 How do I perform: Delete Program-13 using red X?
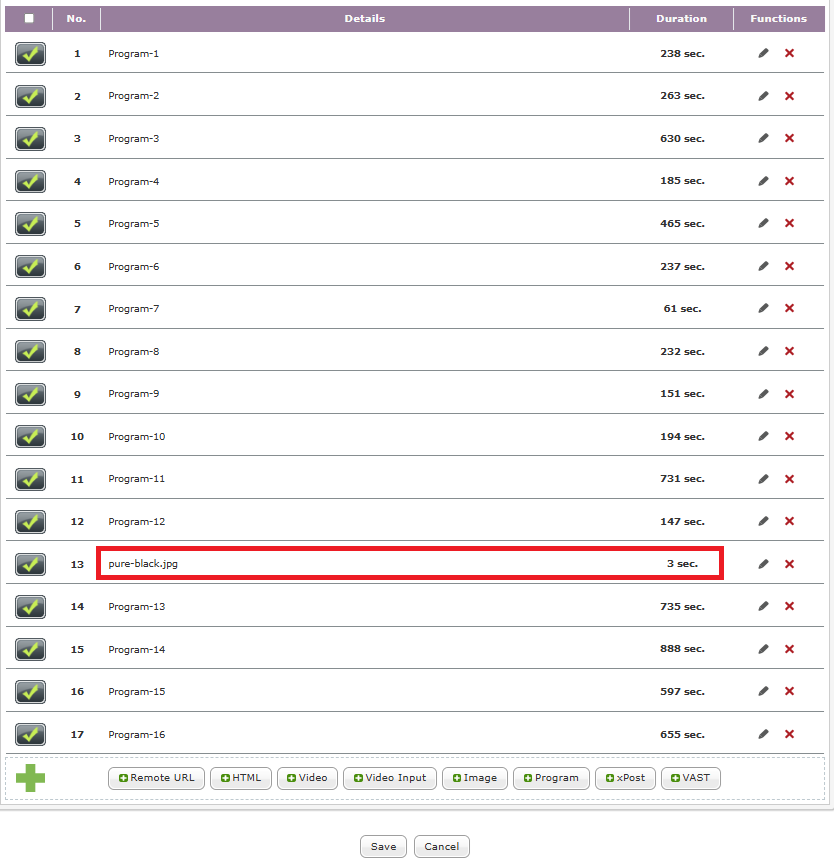[x=789, y=606]
